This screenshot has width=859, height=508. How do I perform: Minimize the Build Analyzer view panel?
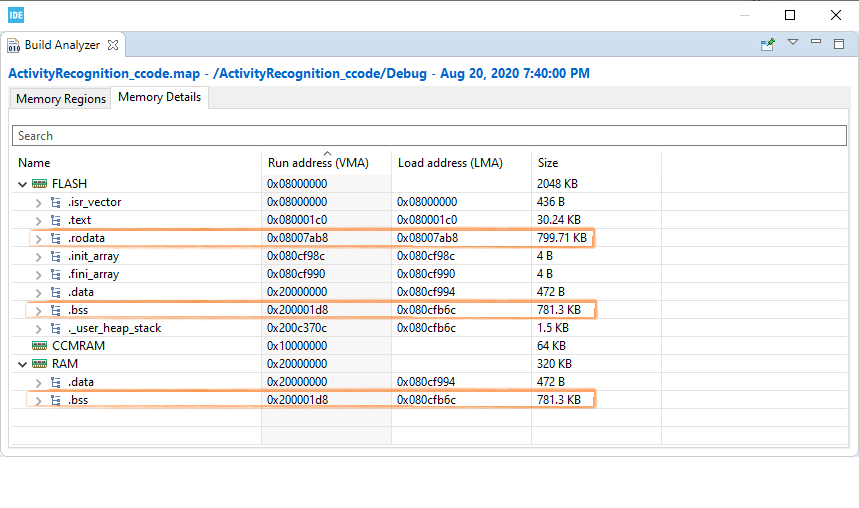(816, 43)
